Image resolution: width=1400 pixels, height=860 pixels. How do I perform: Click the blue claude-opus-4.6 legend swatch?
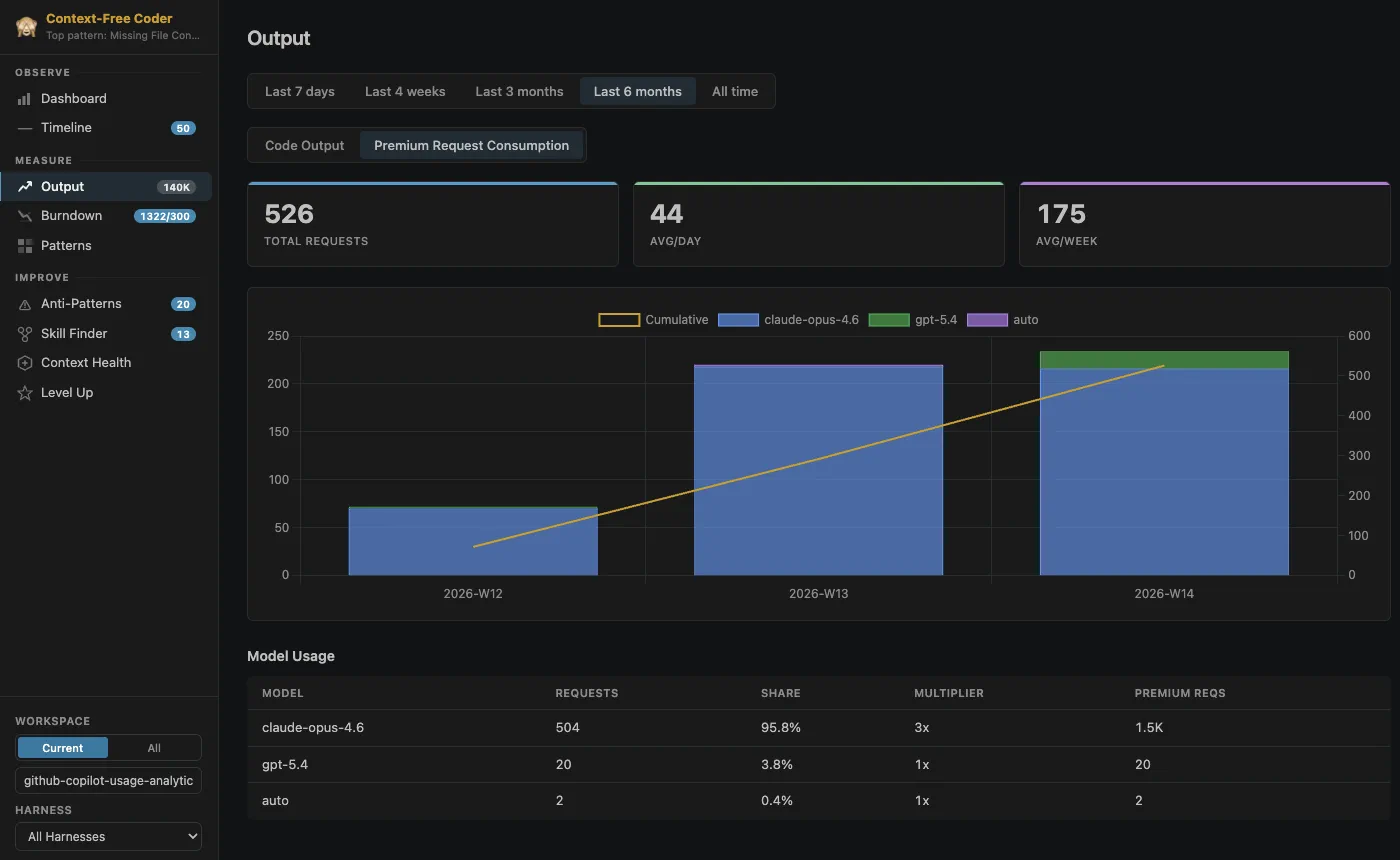739,320
